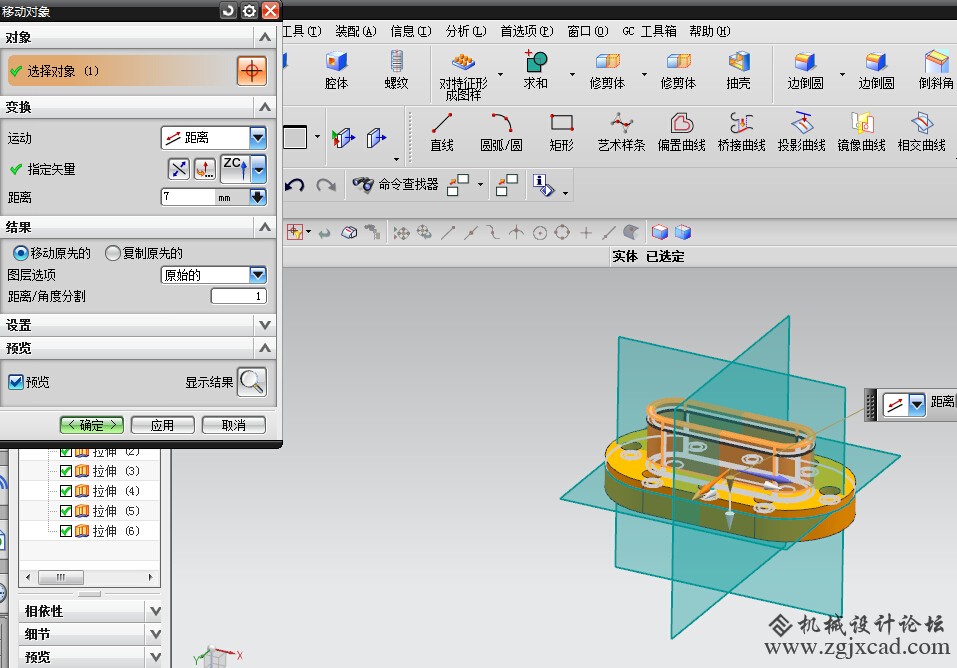This screenshot has width=957, height=668.
Task: Click the 显示结果 magnifier button
Action: click(251, 382)
